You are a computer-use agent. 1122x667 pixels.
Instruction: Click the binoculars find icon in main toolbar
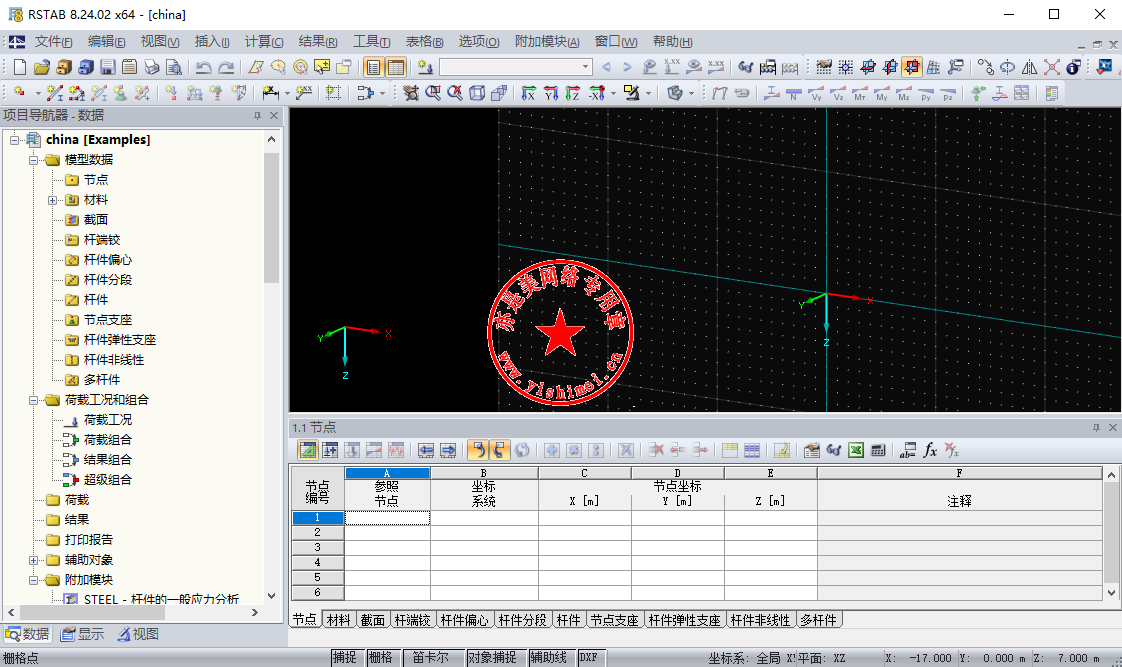click(746, 67)
